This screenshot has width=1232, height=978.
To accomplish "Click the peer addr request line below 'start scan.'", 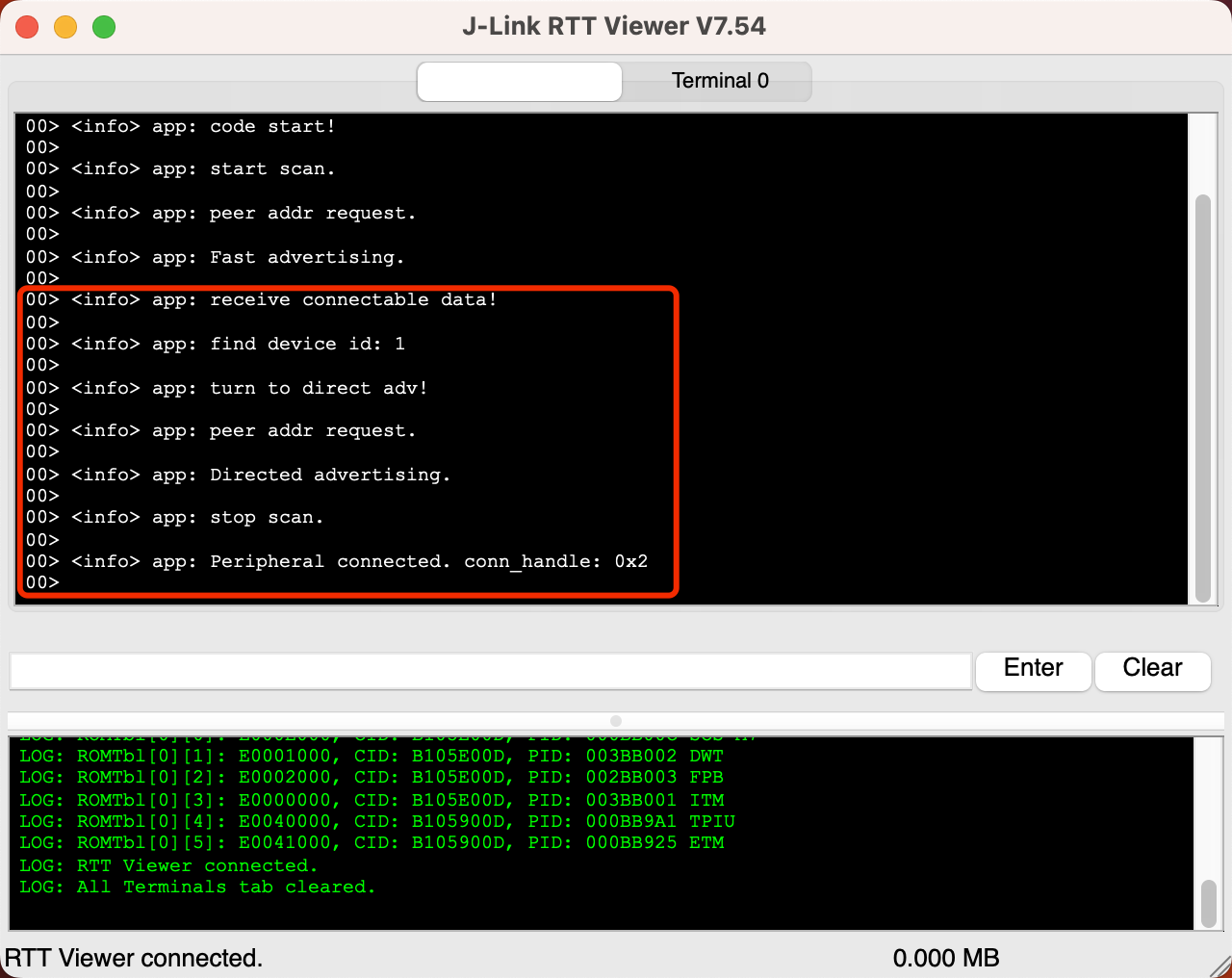I will (x=221, y=213).
